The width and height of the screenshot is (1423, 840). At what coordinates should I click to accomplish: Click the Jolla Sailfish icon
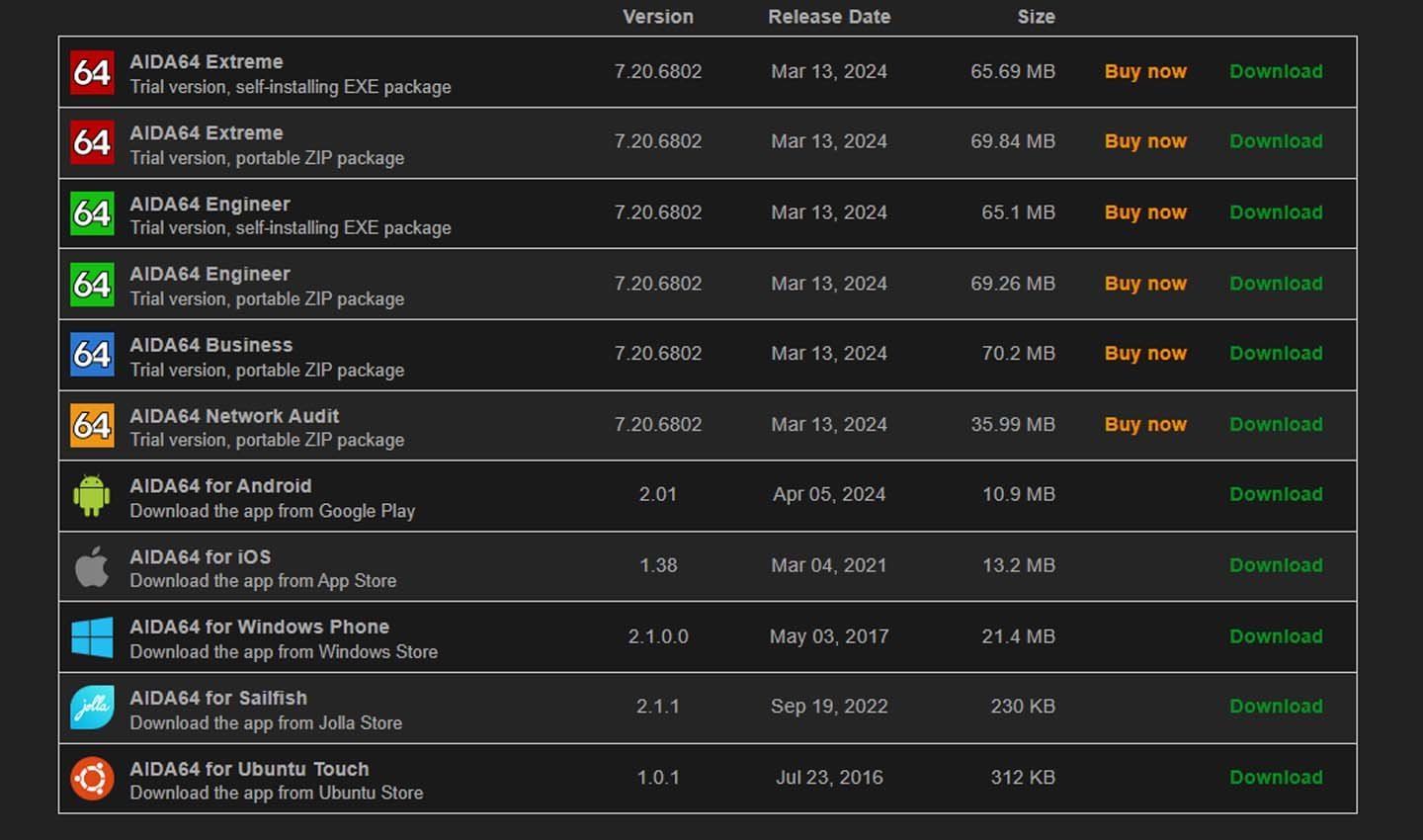tap(92, 708)
